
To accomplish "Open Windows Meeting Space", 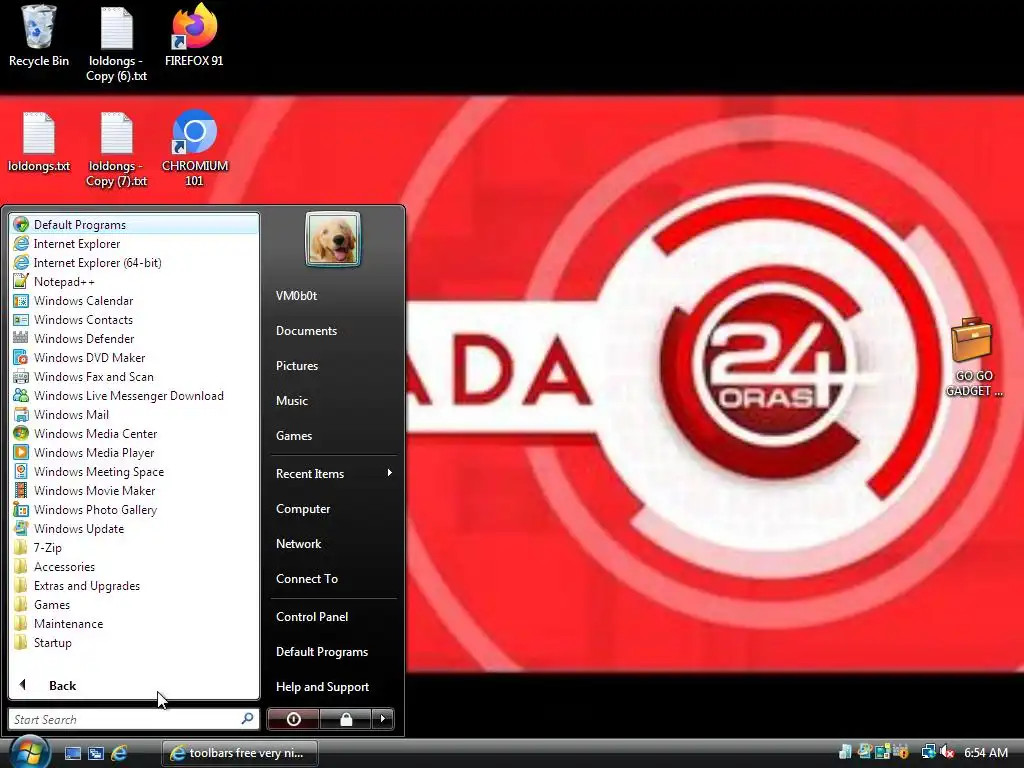I will click(x=134, y=471).
